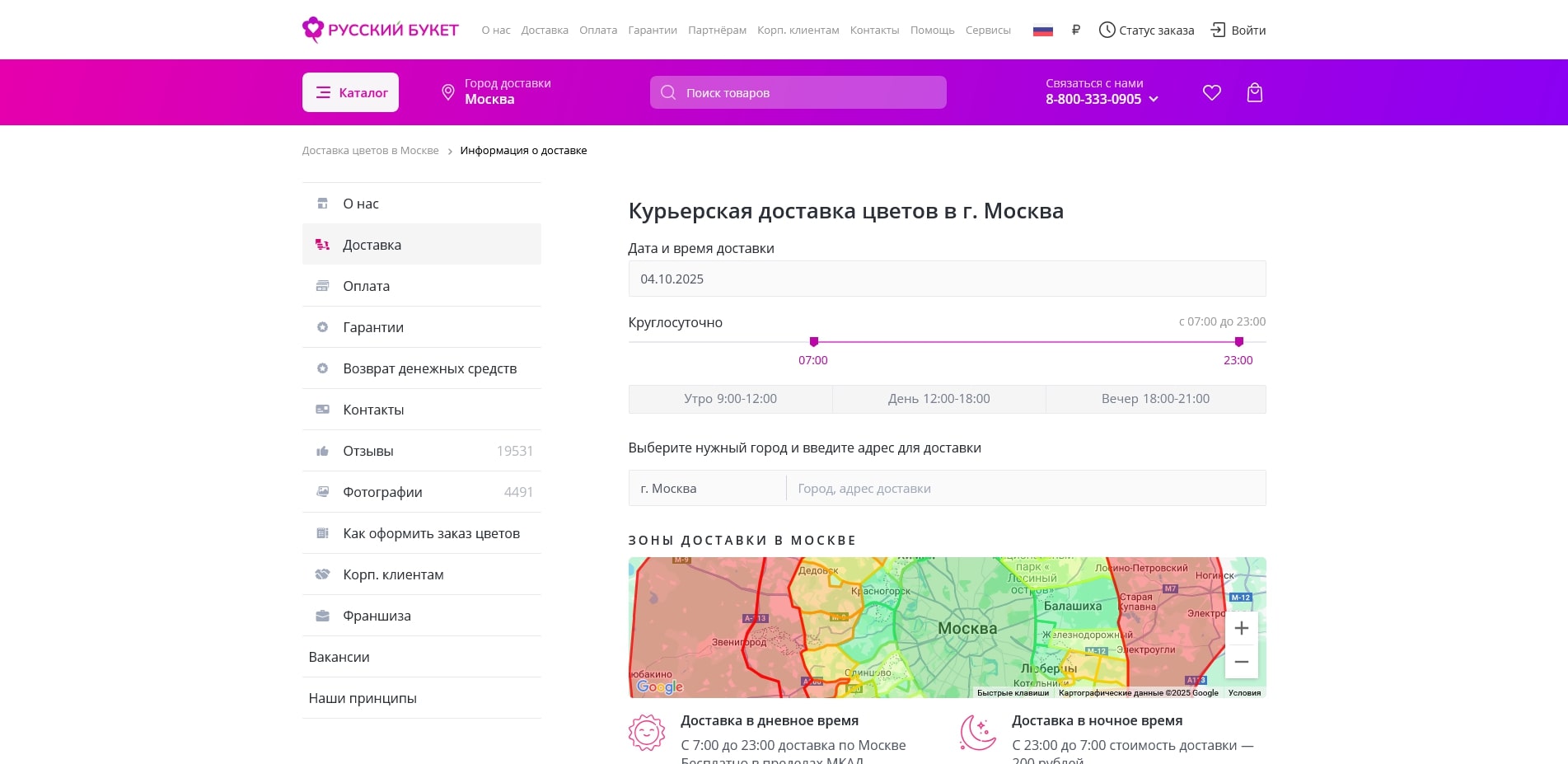This screenshot has width=1568, height=764.
Task: Select the Утро 9:00-12:00 time option
Action: (x=730, y=399)
